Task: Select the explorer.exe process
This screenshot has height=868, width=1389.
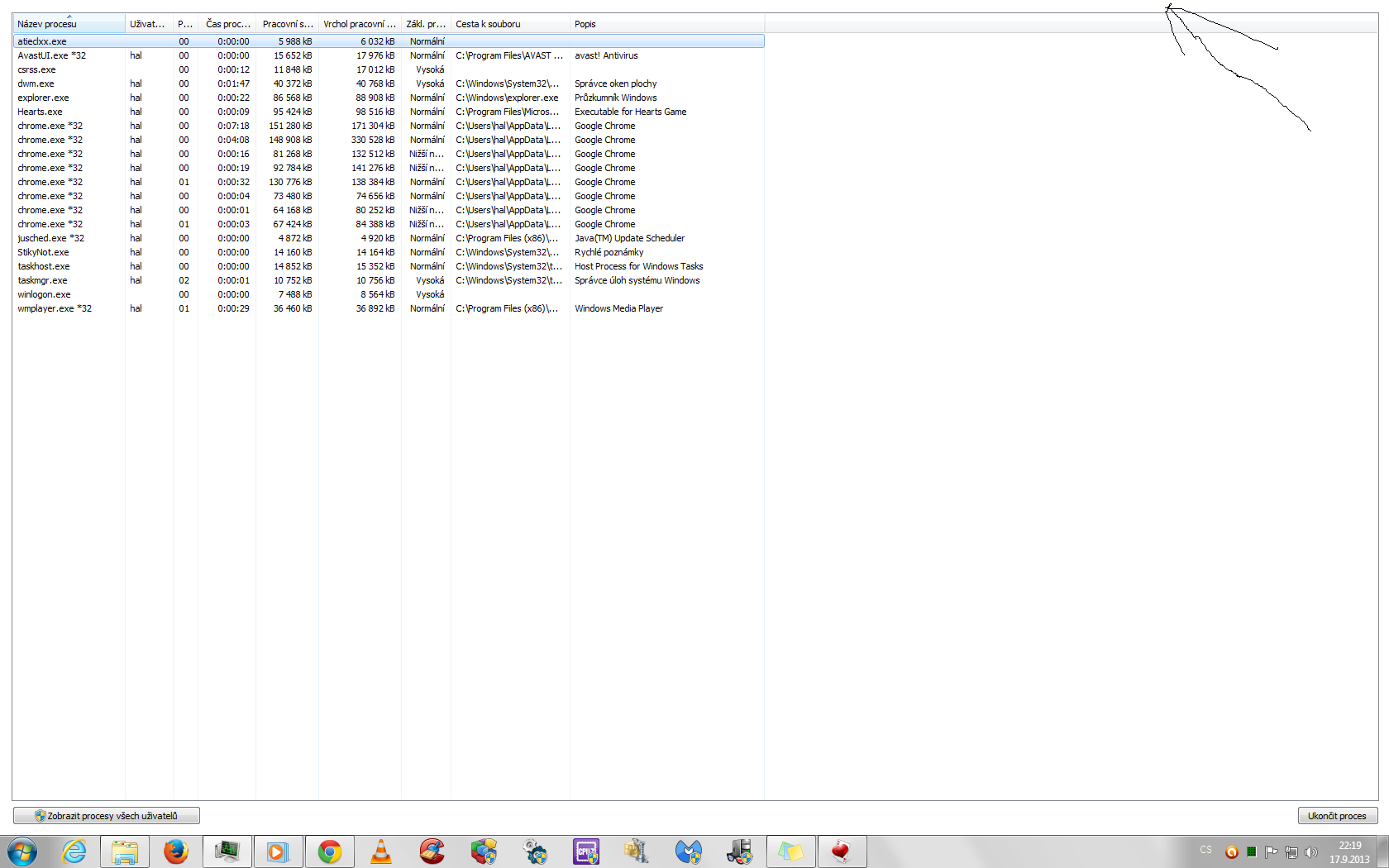Action: click(388, 98)
